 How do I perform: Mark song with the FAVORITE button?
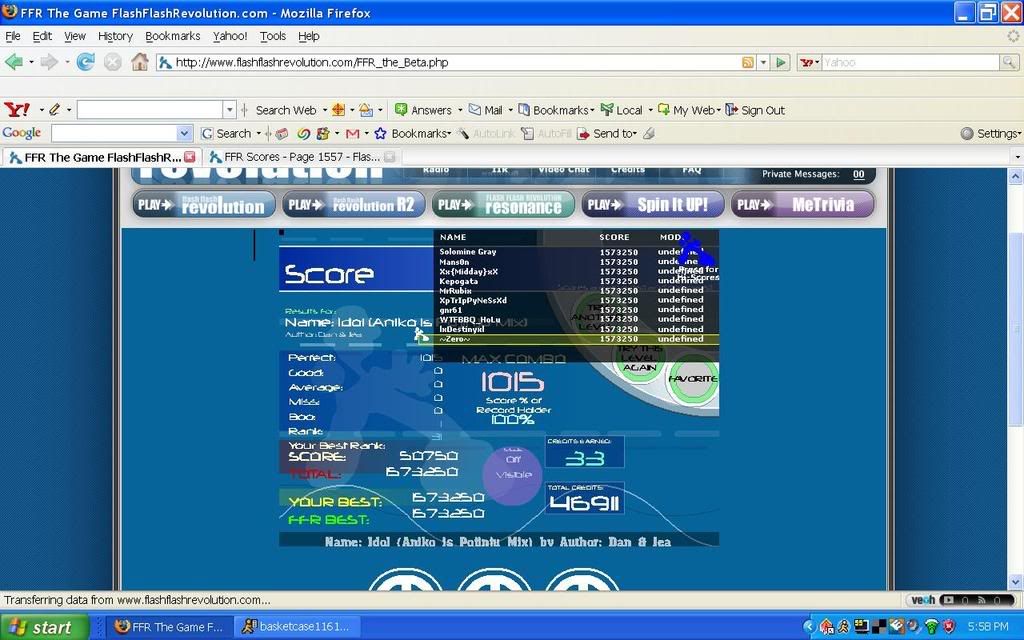pyautogui.click(x=692, y=380)
